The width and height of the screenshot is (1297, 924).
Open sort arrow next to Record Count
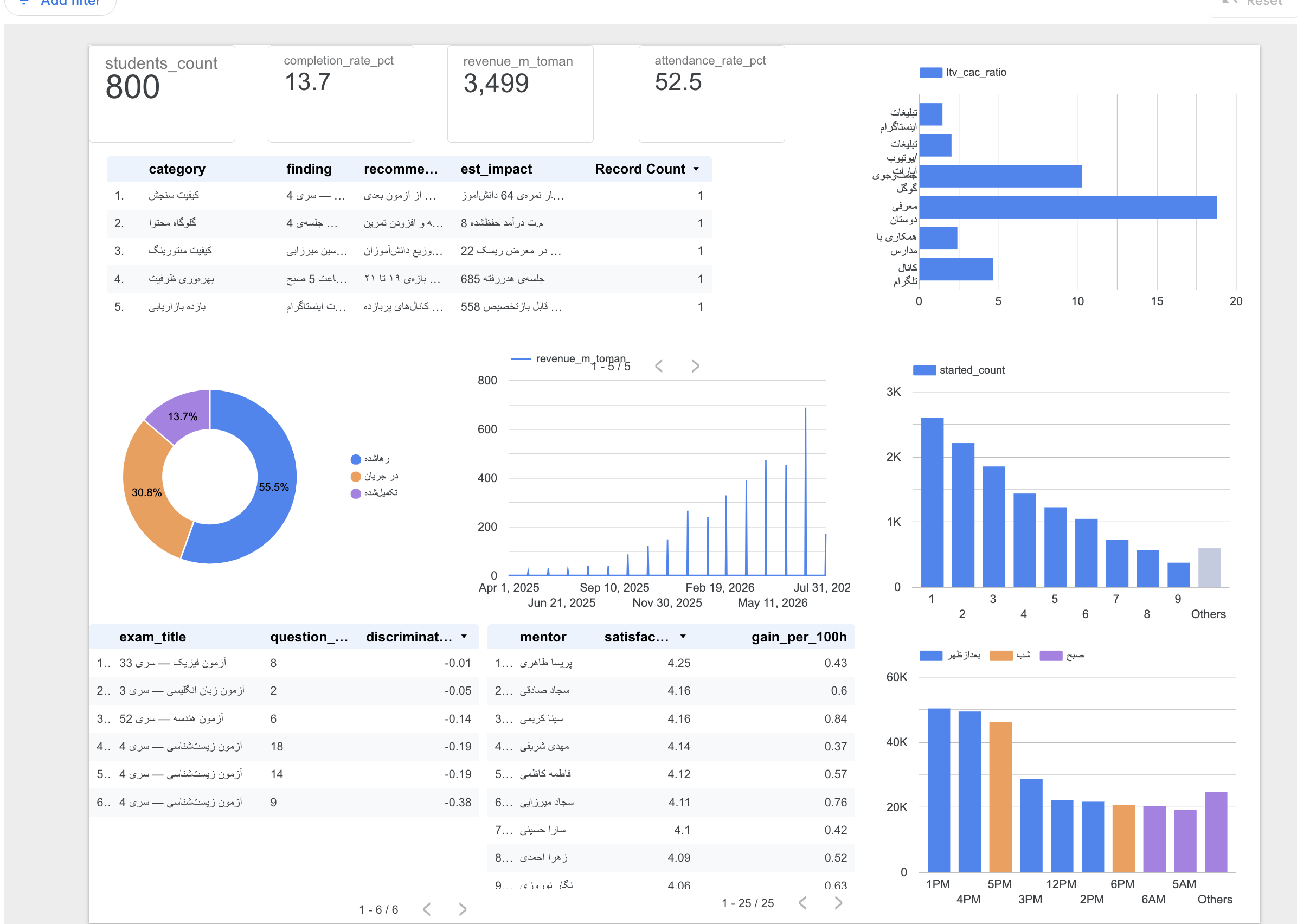[696, 169]
